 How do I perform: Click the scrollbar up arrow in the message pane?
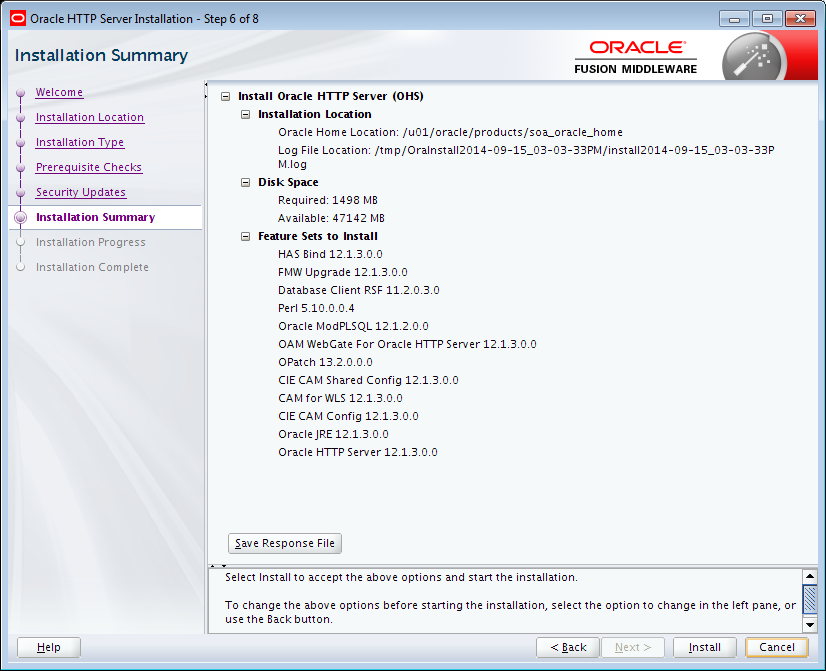[810, 575]
